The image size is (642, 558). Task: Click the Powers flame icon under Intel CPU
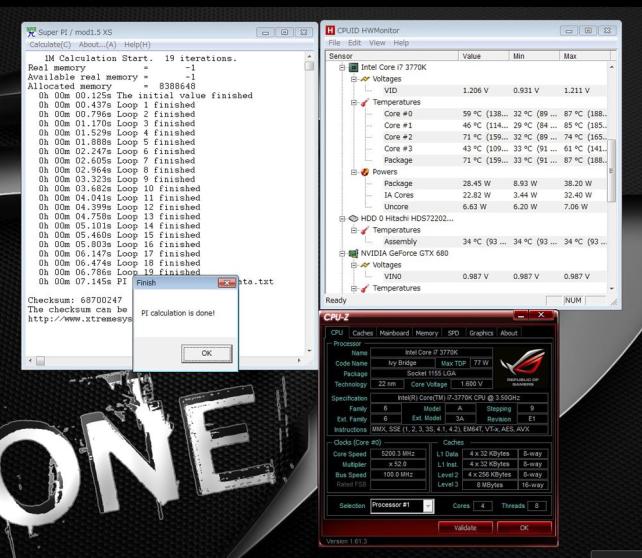click(x=365, y=172)
